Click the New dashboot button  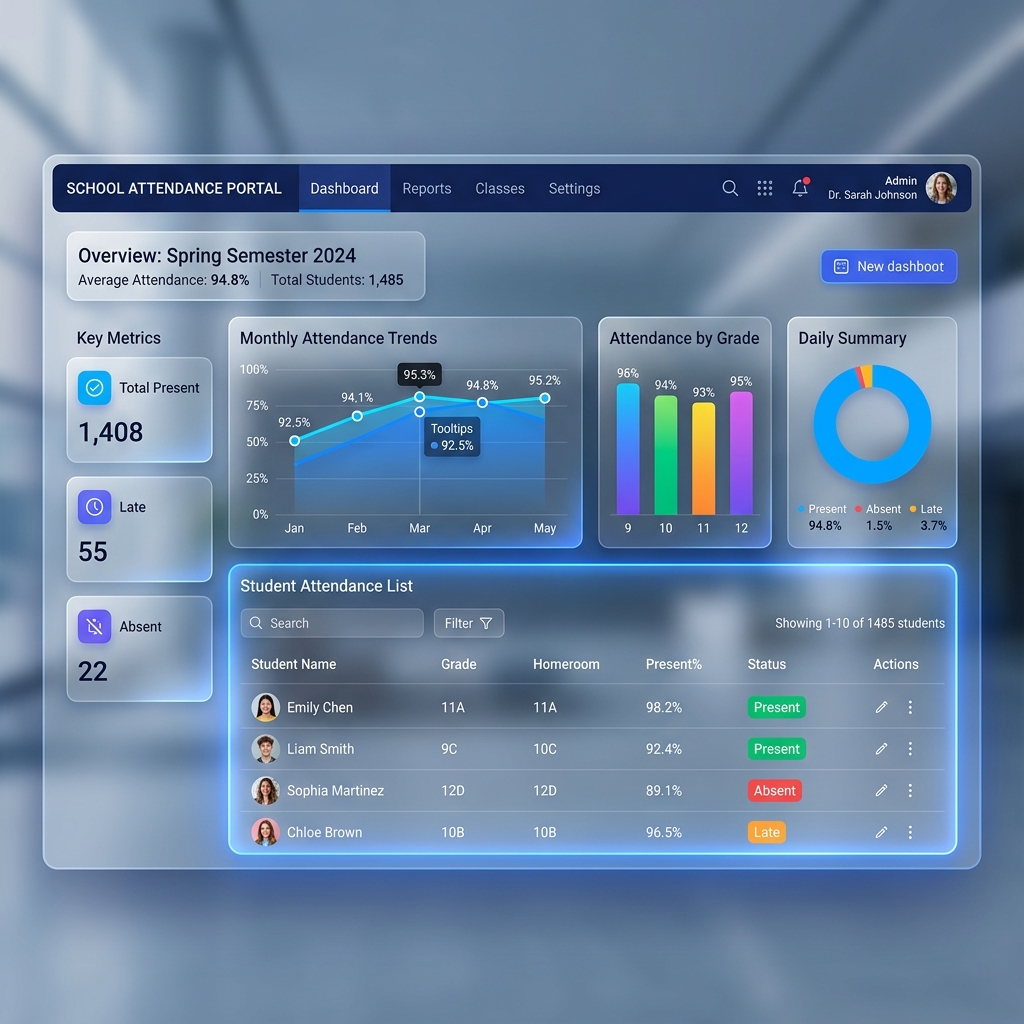(x=889, y=266)
